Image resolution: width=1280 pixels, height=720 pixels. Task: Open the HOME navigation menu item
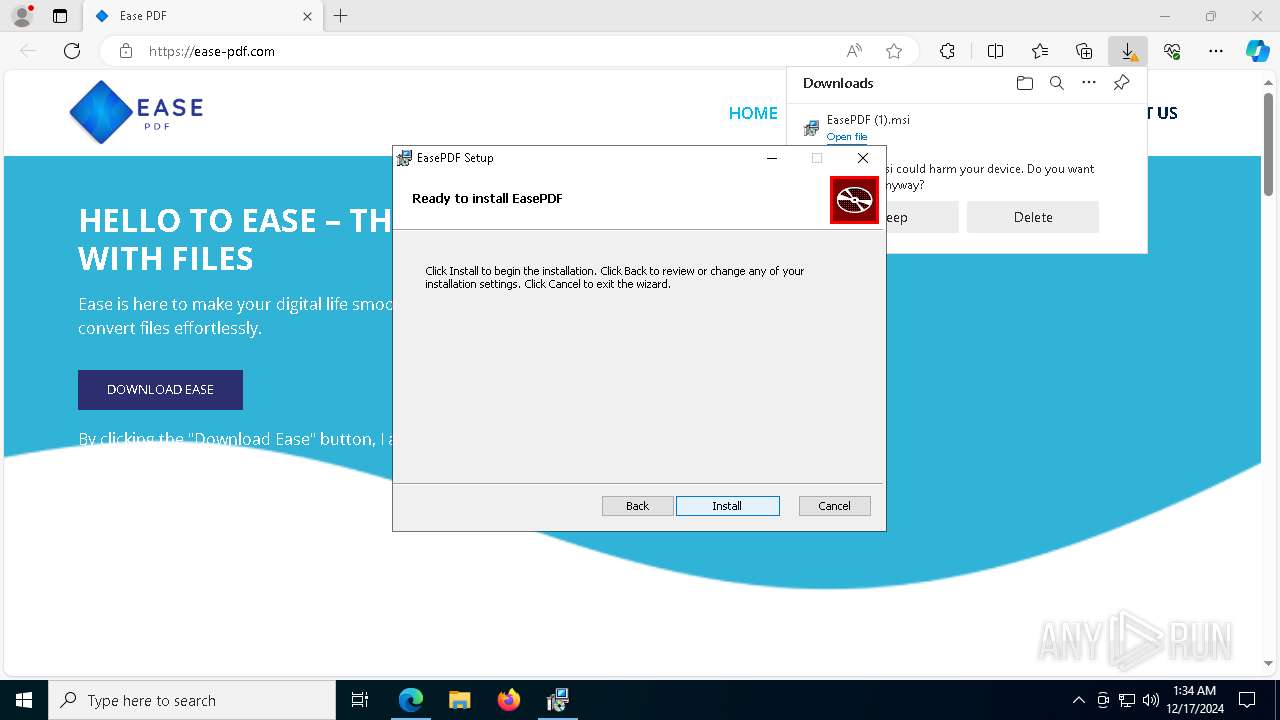[x=753, y=113]
